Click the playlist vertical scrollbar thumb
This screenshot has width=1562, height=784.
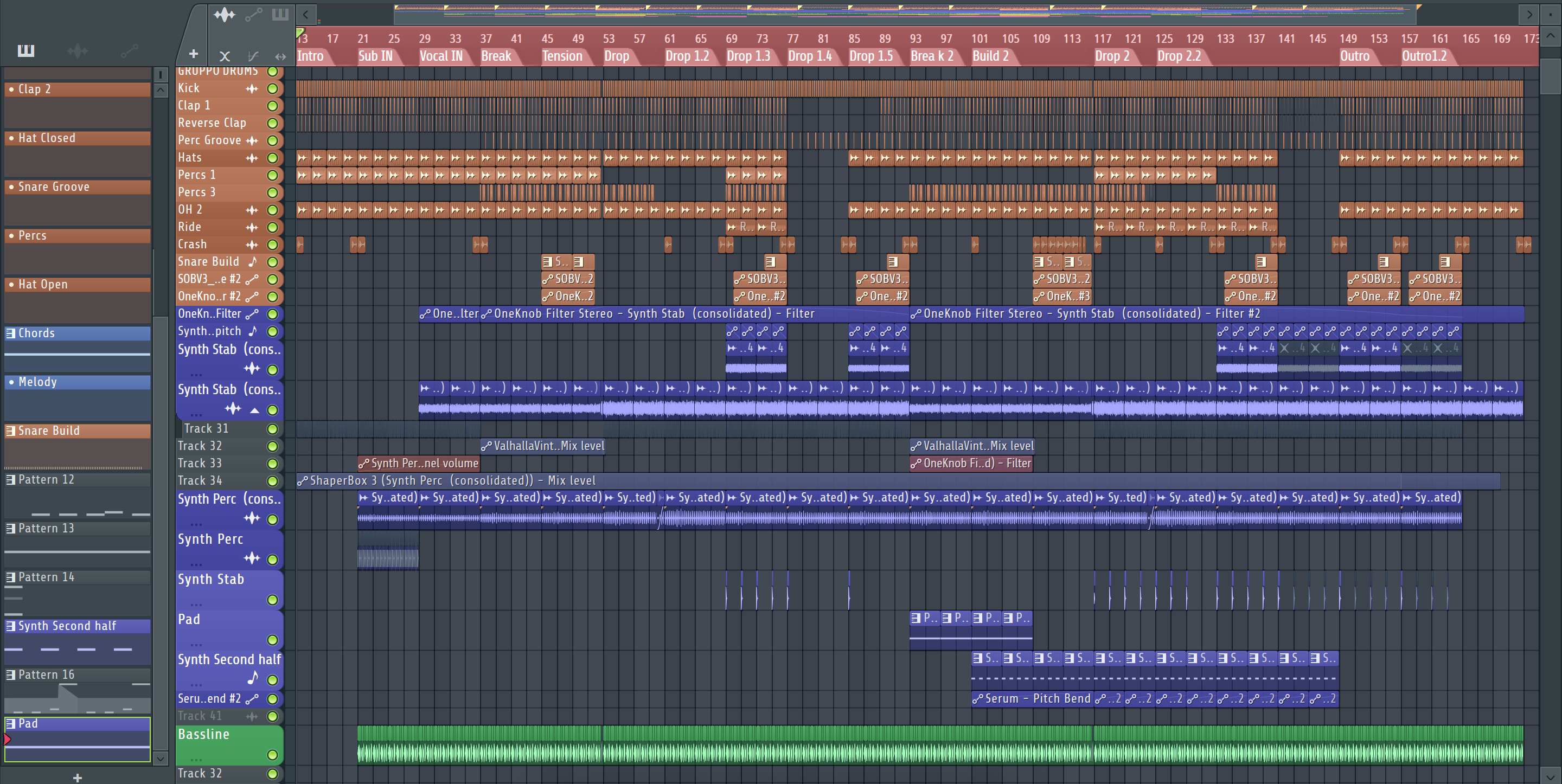click(1551, 76)
